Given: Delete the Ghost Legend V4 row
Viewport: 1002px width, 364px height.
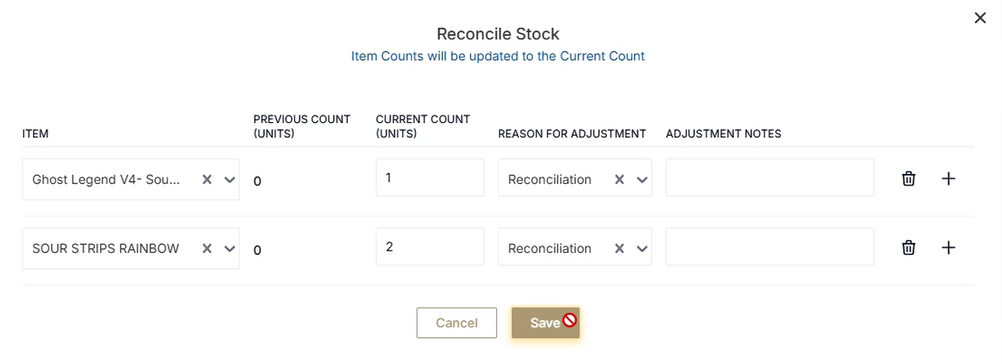Looking at the screenshot, I should coord(908,179).
